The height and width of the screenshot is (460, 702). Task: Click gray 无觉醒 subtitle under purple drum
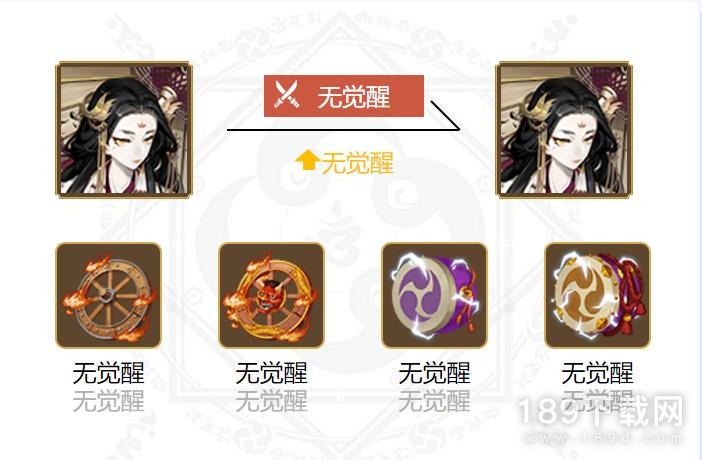click(434, 401)
